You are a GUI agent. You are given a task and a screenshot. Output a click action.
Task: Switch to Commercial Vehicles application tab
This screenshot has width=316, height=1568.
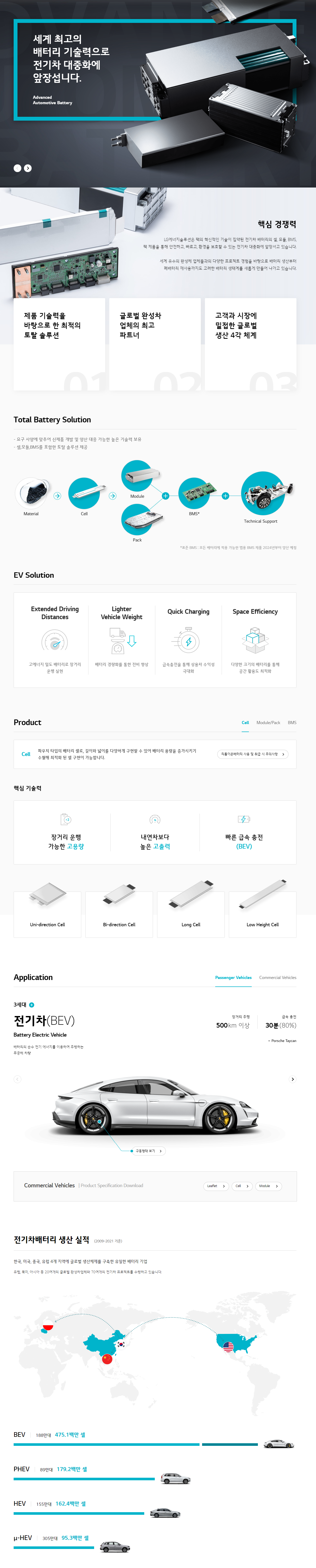point(278,978)
